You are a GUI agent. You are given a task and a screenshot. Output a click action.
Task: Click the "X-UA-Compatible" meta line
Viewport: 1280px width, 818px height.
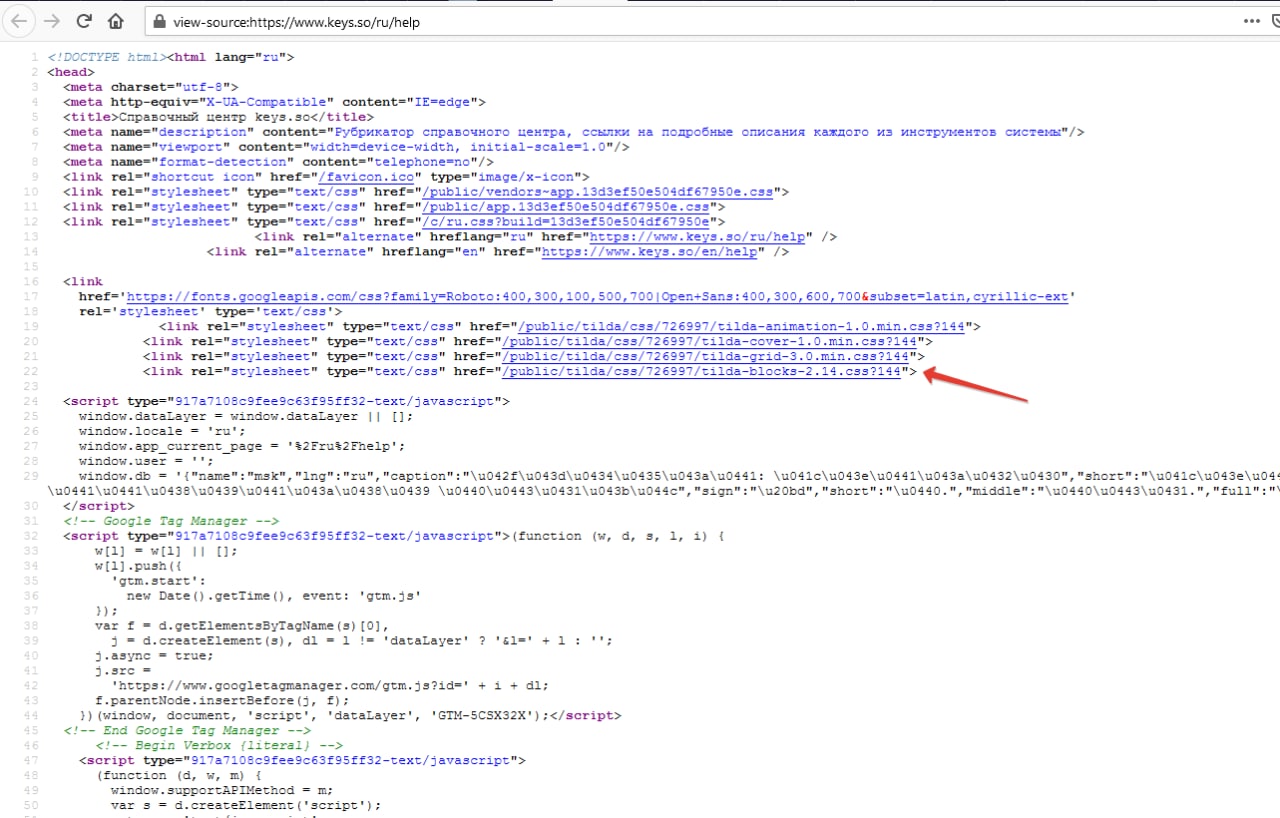[274, 102]
